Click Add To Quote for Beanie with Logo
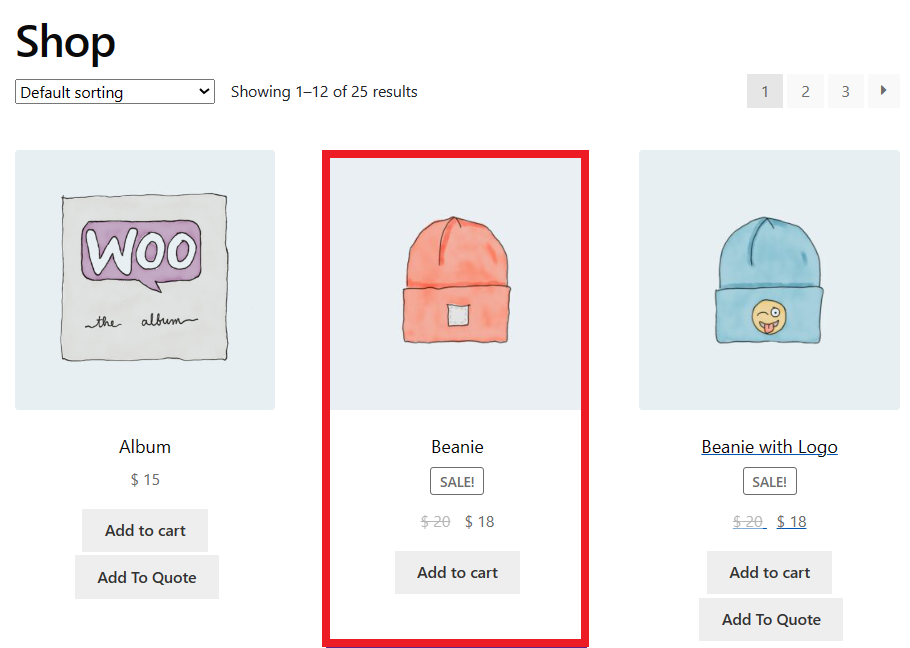Screen dimensions: 910x648 [x=770, y=619]
